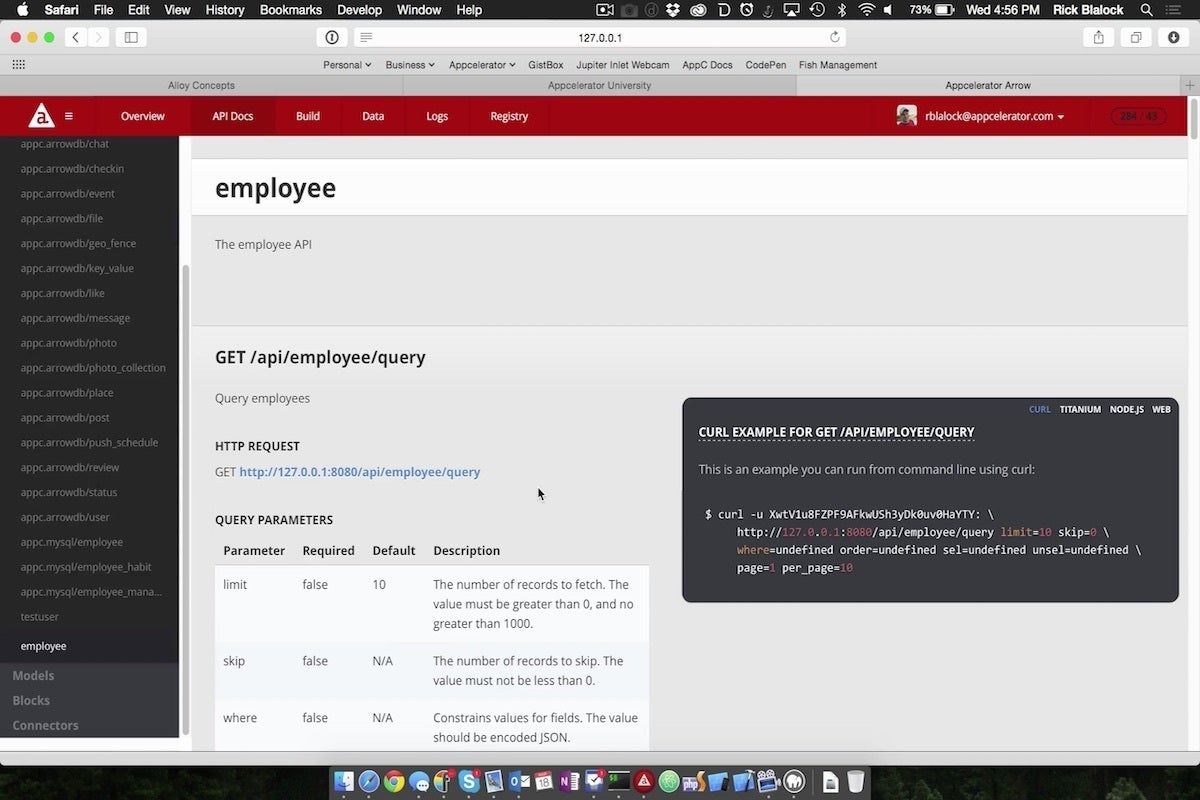Open Skype from the Dock
The height and width of the screenshot is (800, 1200).
[469, 781]
